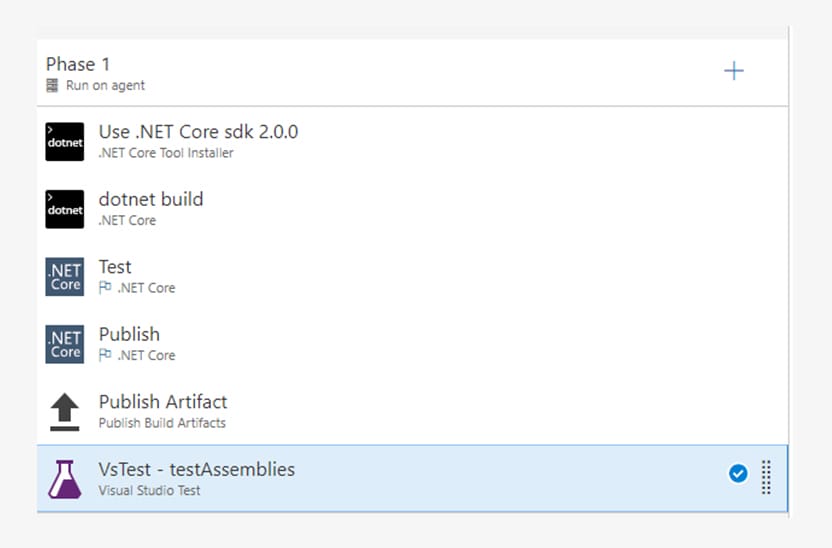Click the .NET Core icon beside Test
The width and height of the screenshot is (832, 548).
[65, 276]
